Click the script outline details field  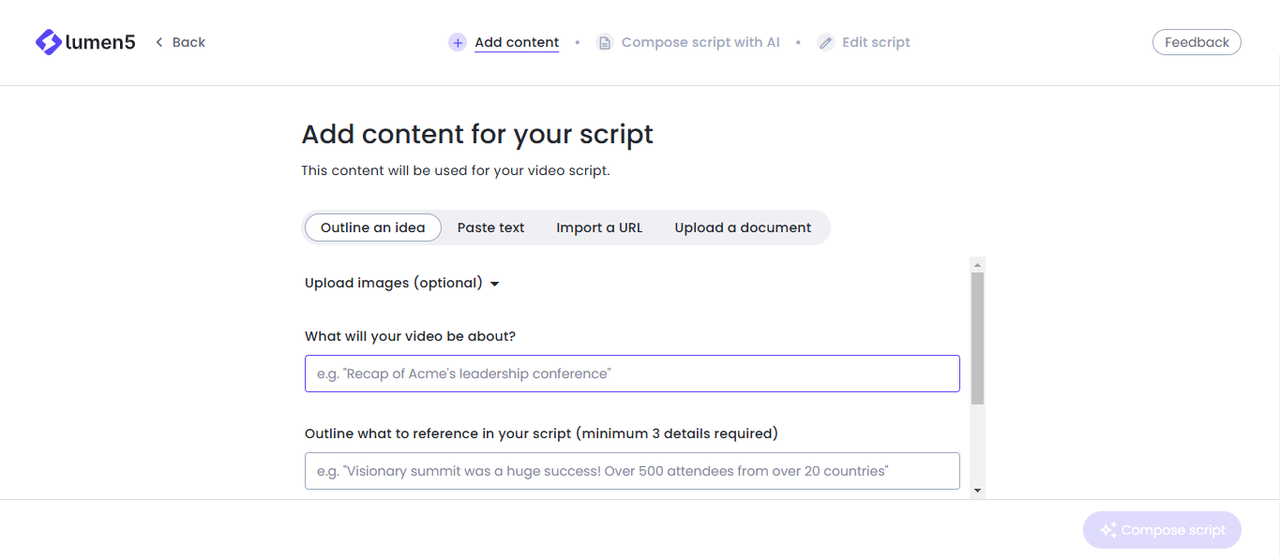[632, 471]
